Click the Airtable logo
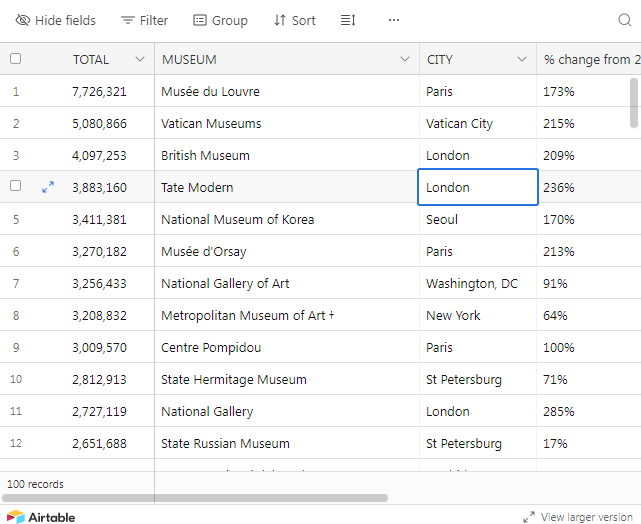 (x=41, y=517)
